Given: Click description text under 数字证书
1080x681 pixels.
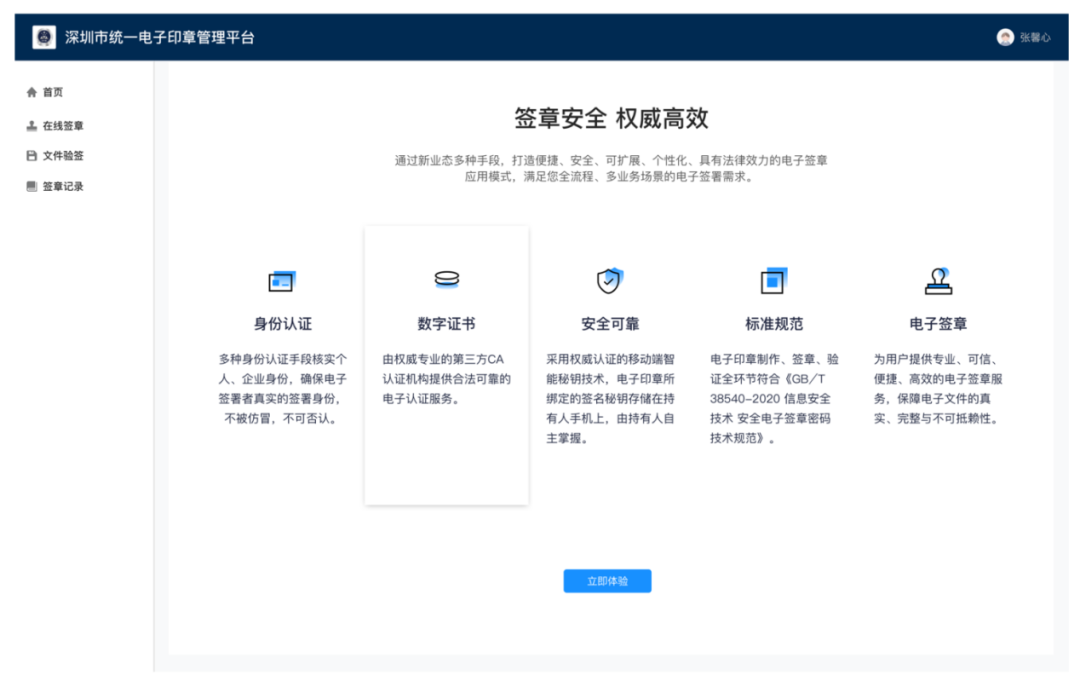Looking at the screenshot, I should (x=446, y=379).
